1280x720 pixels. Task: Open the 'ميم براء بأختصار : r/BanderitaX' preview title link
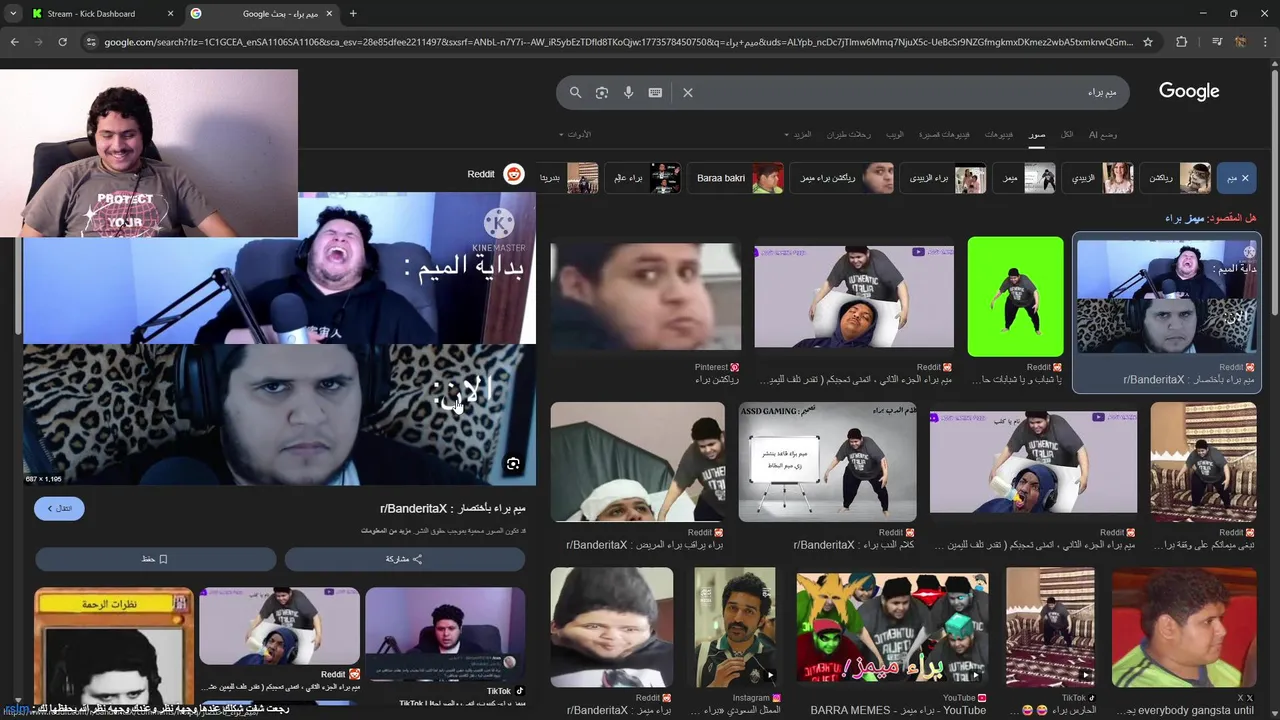coord(453,508)
